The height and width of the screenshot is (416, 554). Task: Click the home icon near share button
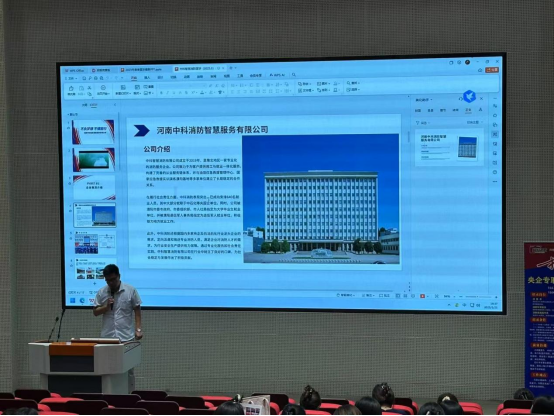(x=480, y=70)
